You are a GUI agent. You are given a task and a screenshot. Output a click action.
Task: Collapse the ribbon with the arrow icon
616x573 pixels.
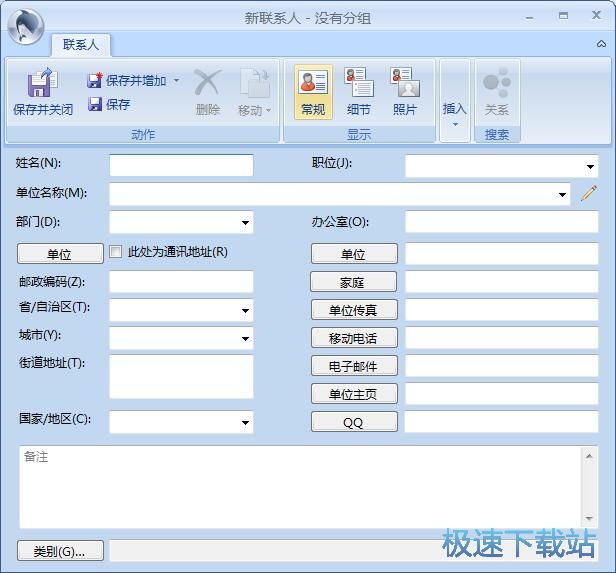tap(601, 44)
